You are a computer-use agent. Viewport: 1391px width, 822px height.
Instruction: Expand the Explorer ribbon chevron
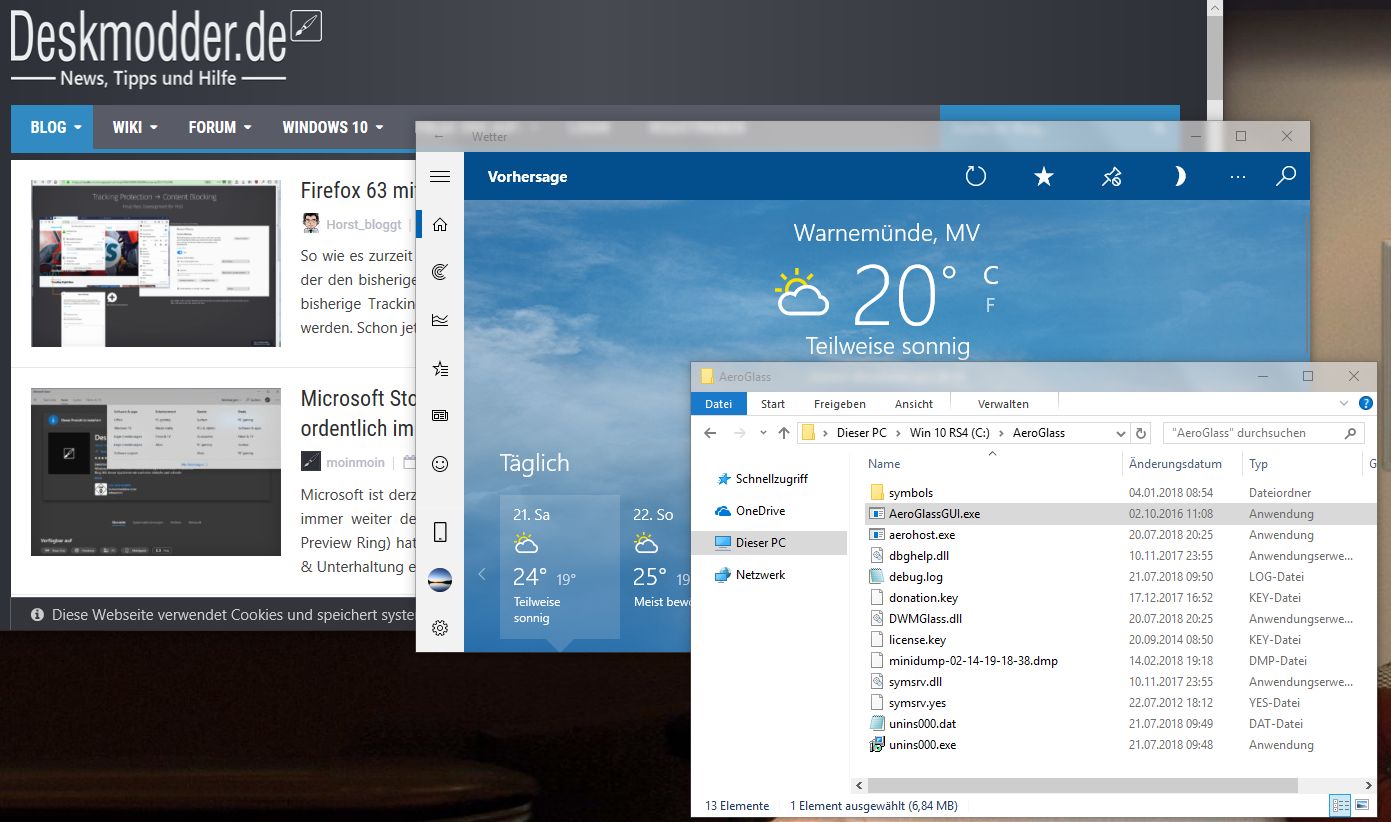(x=1345, y=404)
